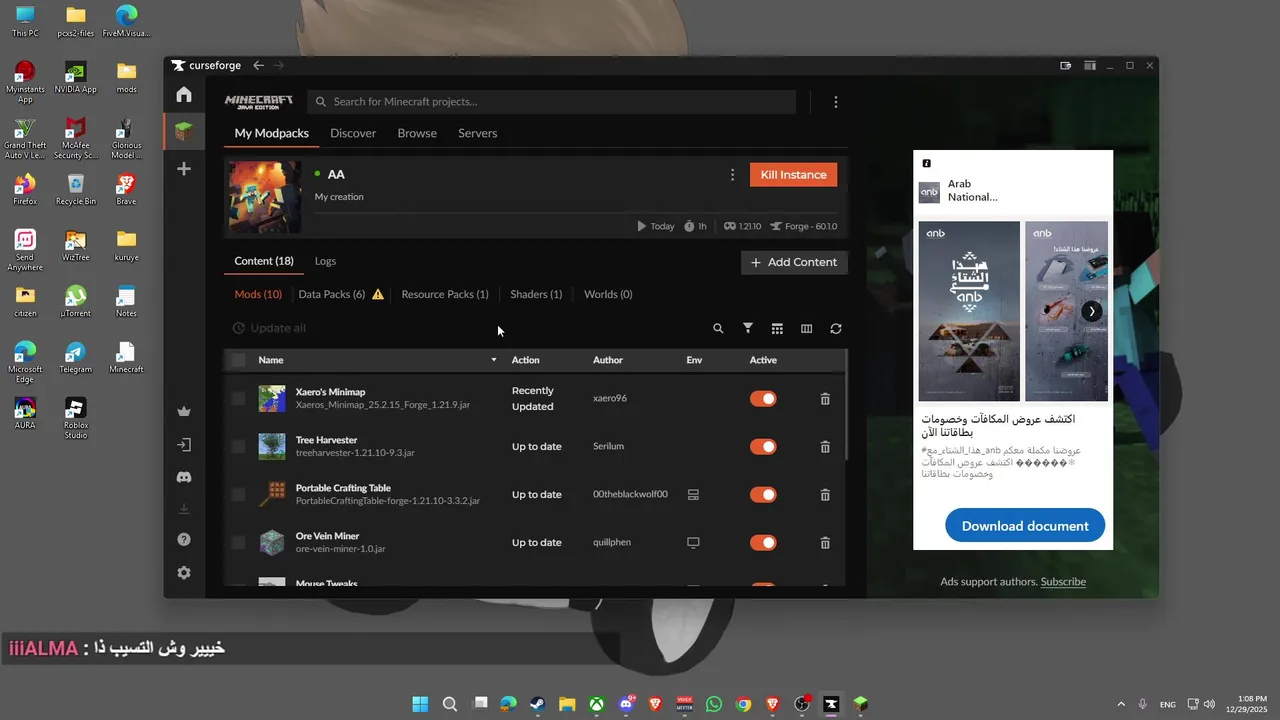Show hidden icons in system tray
Screen dimensions: 1280x720
point(1121,704)
